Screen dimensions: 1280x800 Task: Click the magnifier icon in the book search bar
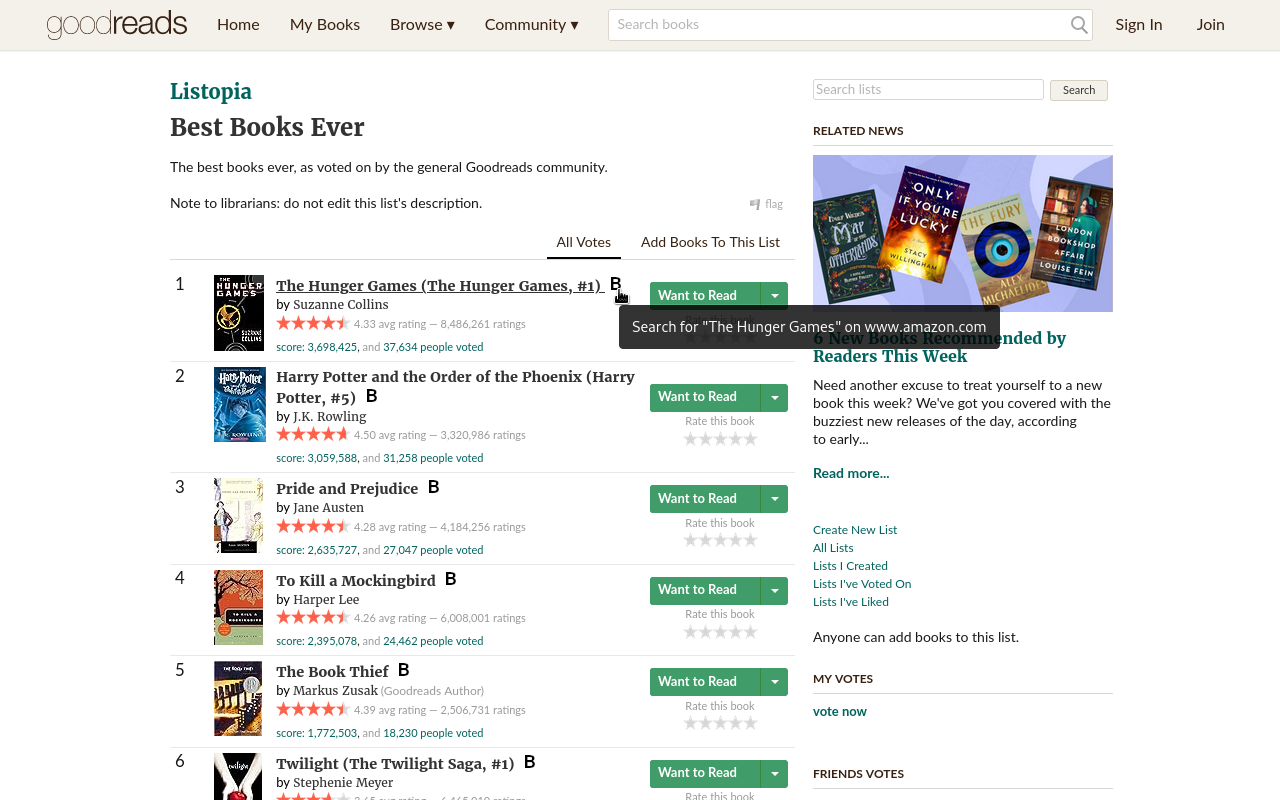pos(1077,25)
